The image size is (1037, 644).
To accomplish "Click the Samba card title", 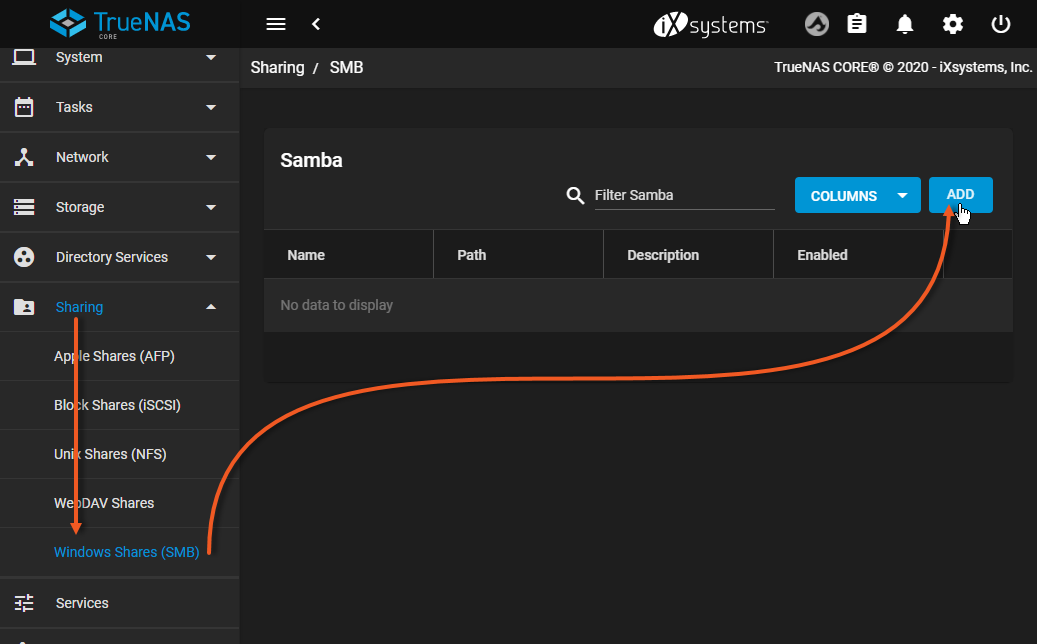I will pos(311,160).
